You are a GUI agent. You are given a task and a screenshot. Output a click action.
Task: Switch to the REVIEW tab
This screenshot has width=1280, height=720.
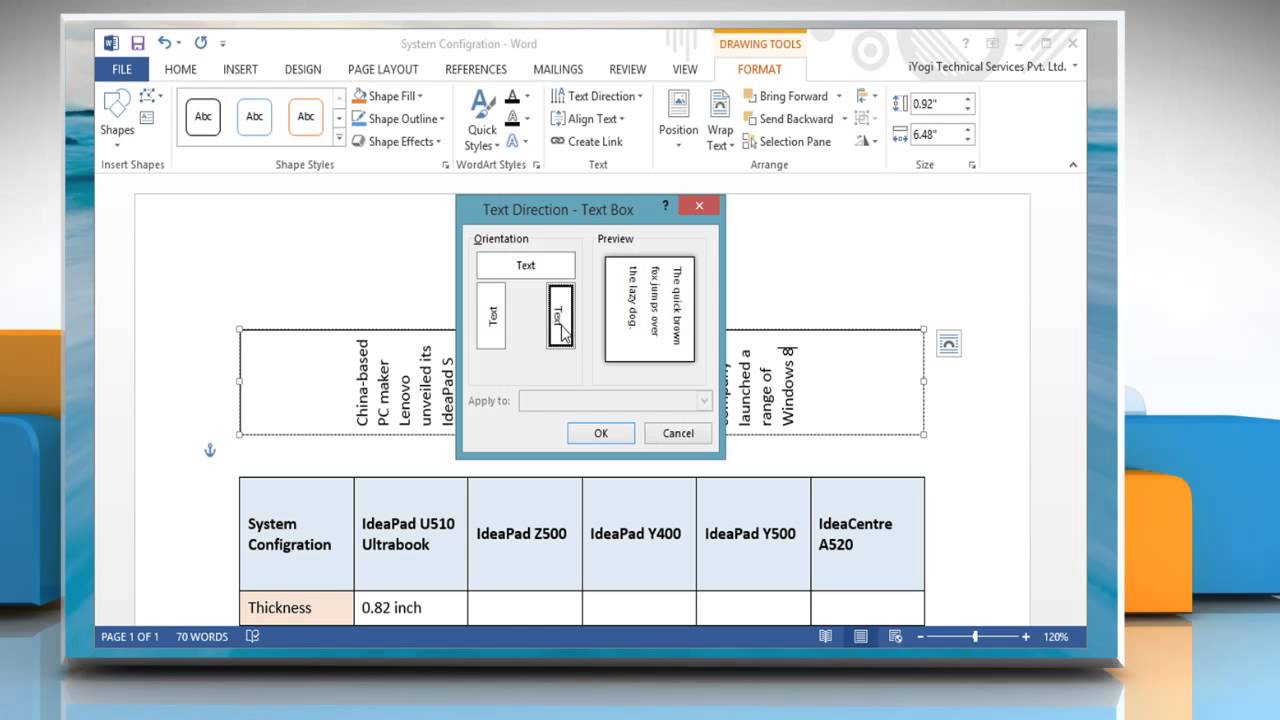(x=628, y=69)
